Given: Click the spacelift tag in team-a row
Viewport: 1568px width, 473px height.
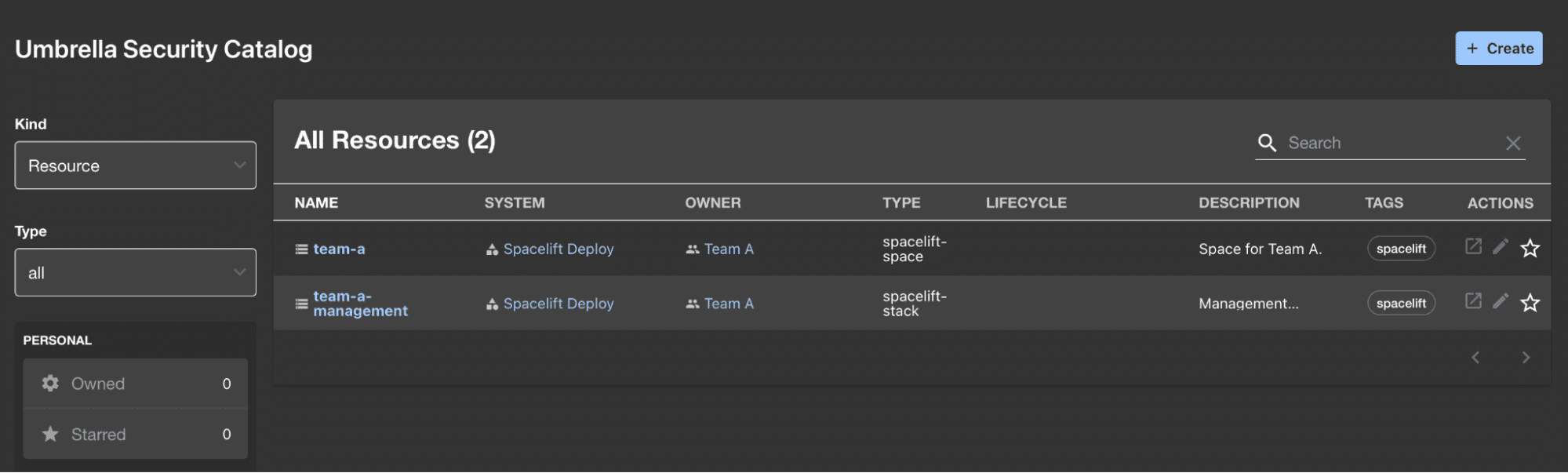Looking at the screenshot, I should (x=1401, y=249).
